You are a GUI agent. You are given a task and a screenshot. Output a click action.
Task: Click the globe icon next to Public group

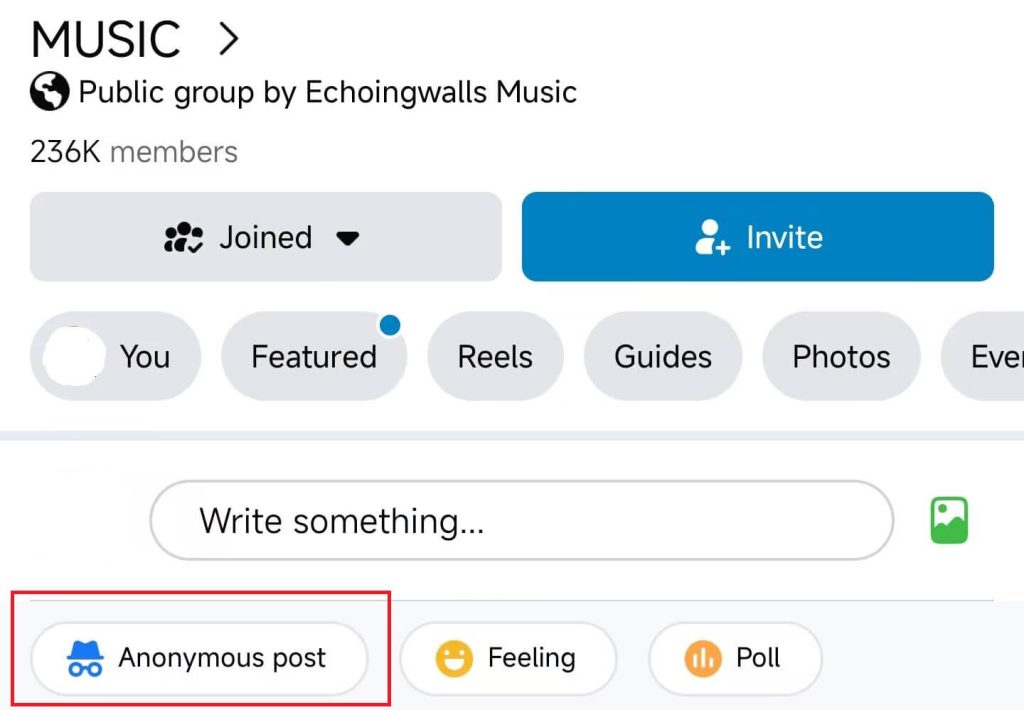50,91
